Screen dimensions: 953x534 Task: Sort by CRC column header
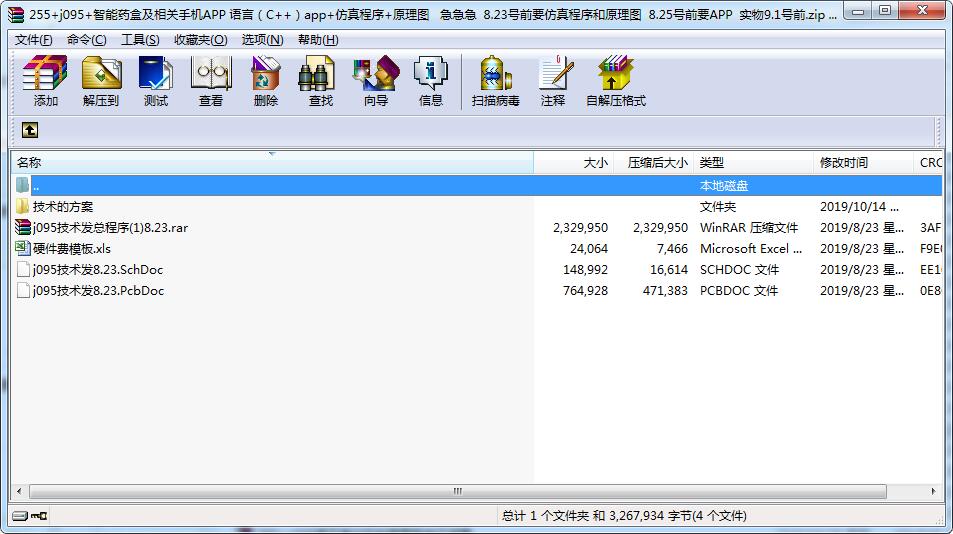pyautogui.click(x=928, y=162)
